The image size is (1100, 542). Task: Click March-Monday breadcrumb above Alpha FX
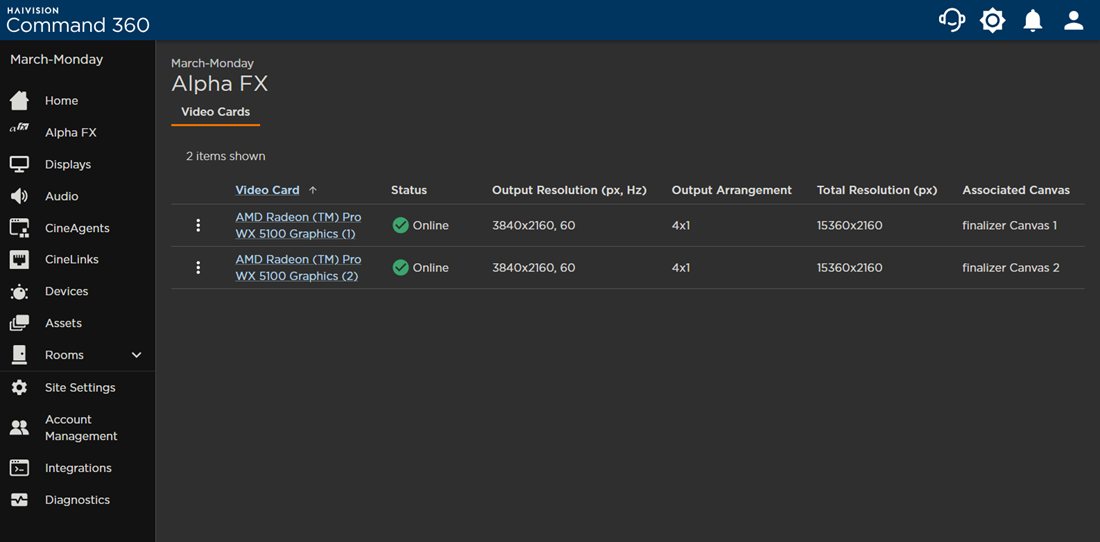point(213,64)
